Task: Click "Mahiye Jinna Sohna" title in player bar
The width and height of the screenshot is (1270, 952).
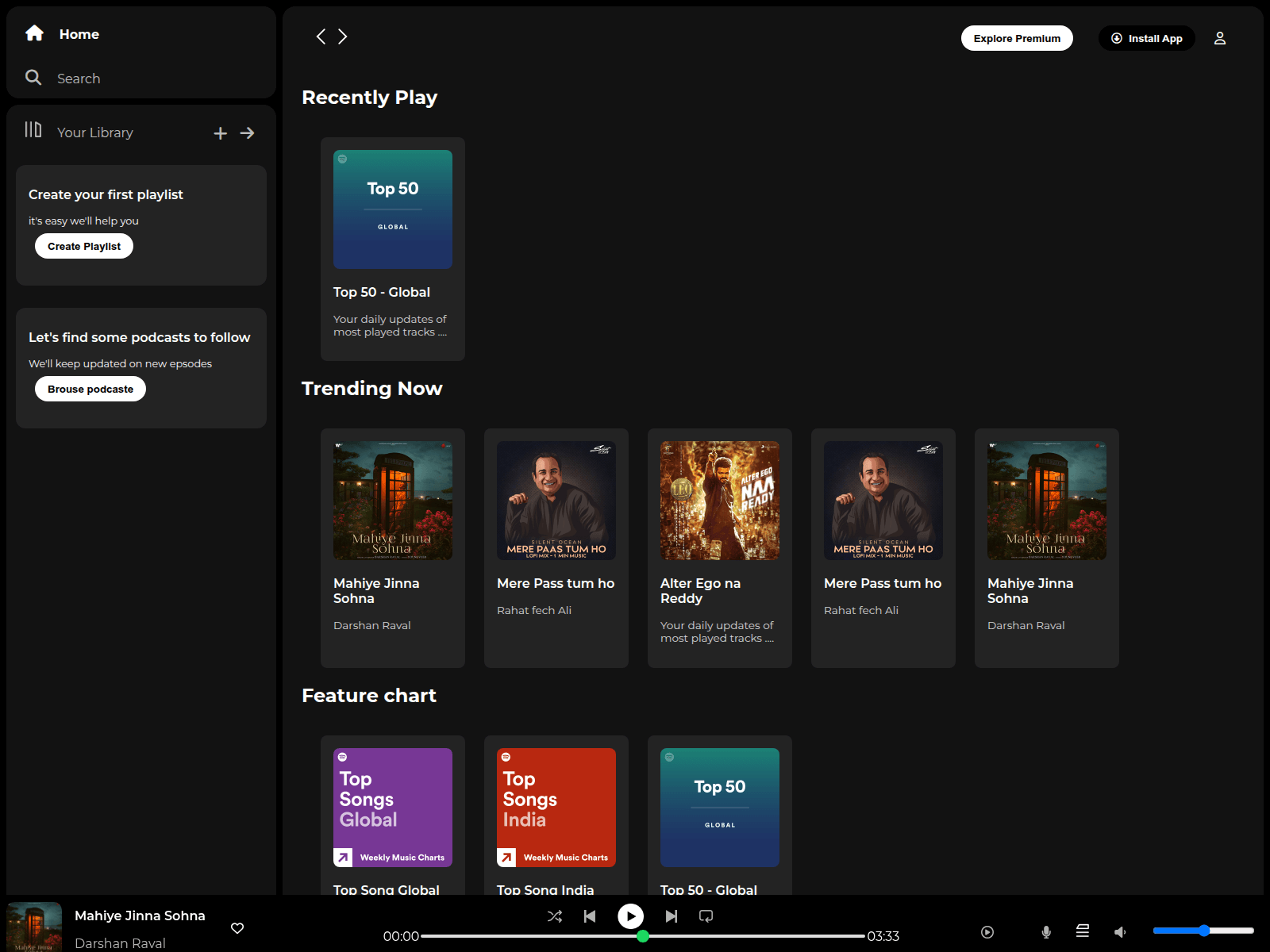Action: [140, 916]
